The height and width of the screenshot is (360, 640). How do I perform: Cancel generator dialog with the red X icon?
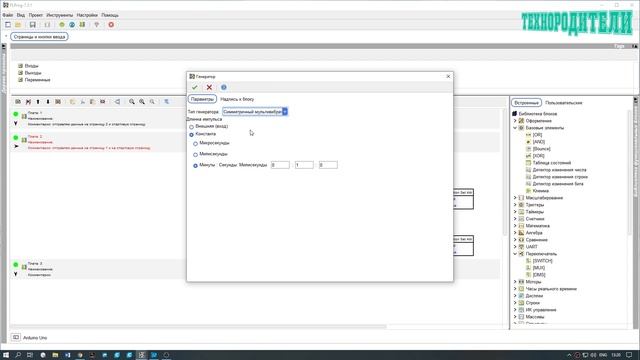click(209, 87)
